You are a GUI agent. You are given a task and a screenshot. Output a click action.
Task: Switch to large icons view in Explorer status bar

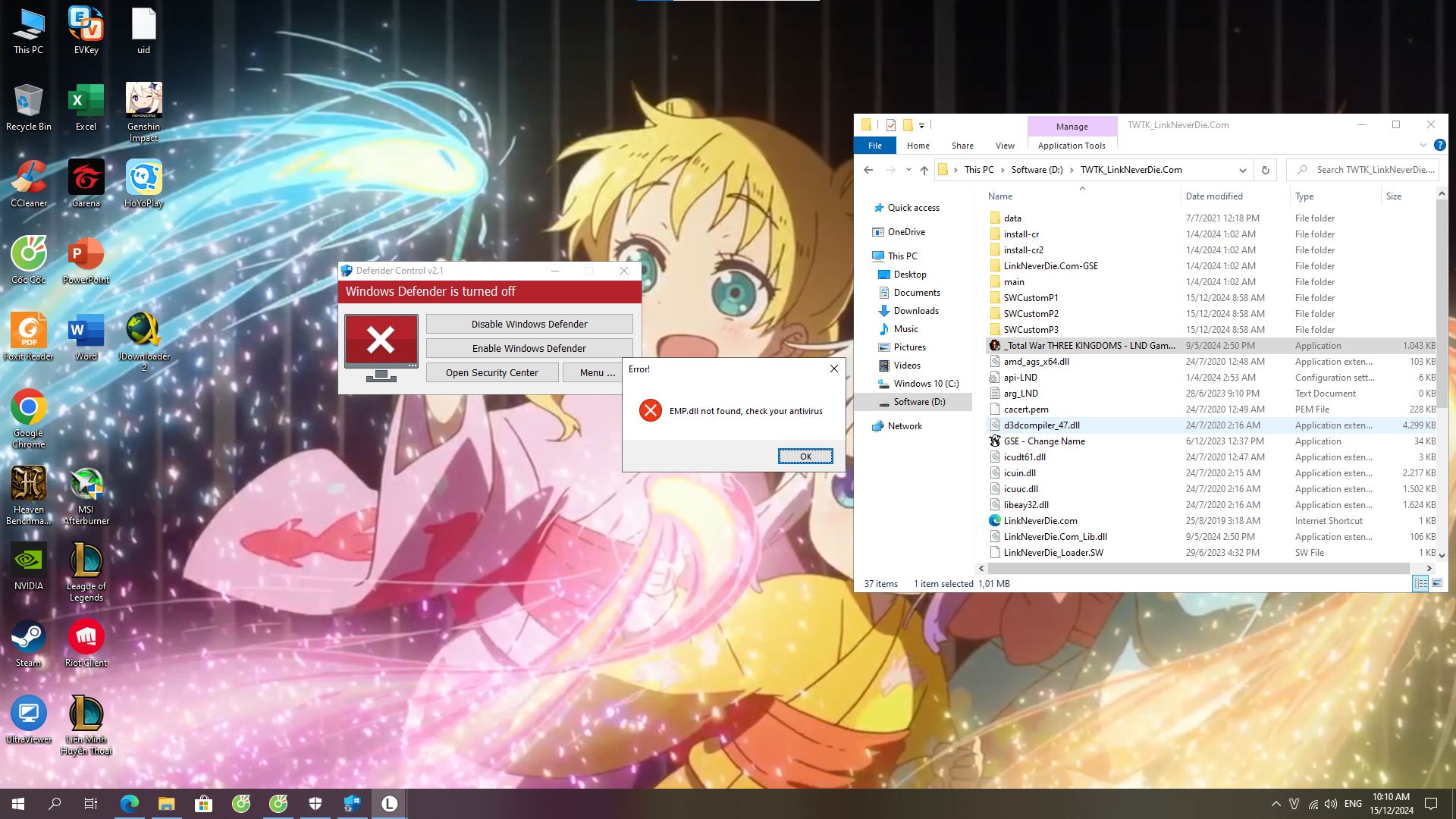tap(1436, 583)
